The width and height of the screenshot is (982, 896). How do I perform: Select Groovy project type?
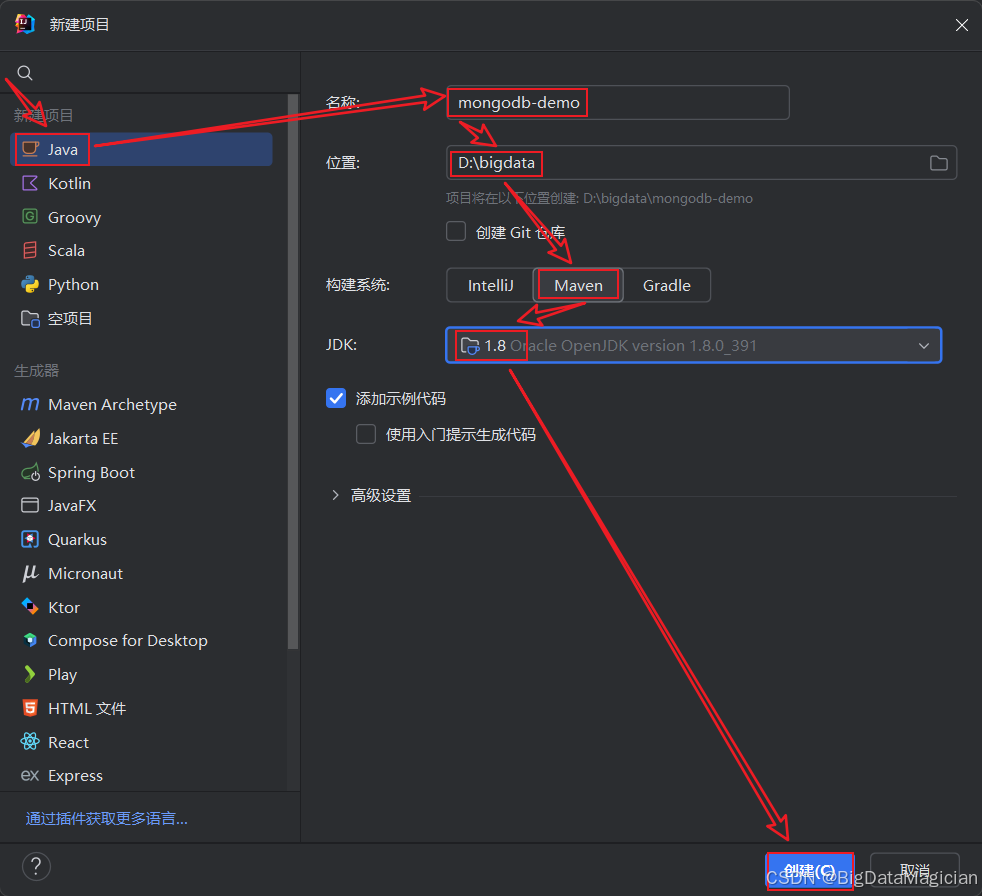[x=142, y=217]
